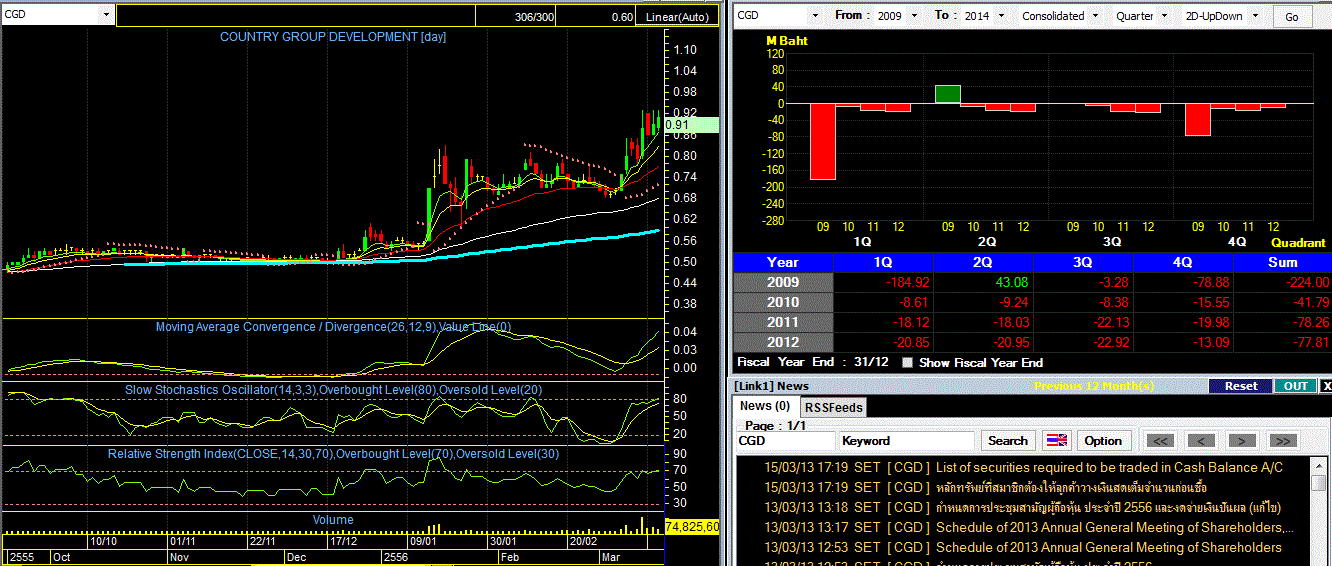The width and height of the screenshot is (1332, 566).
Task: Select the 2010 year row header
Action: pyautogui.click(x=783, y=303)
